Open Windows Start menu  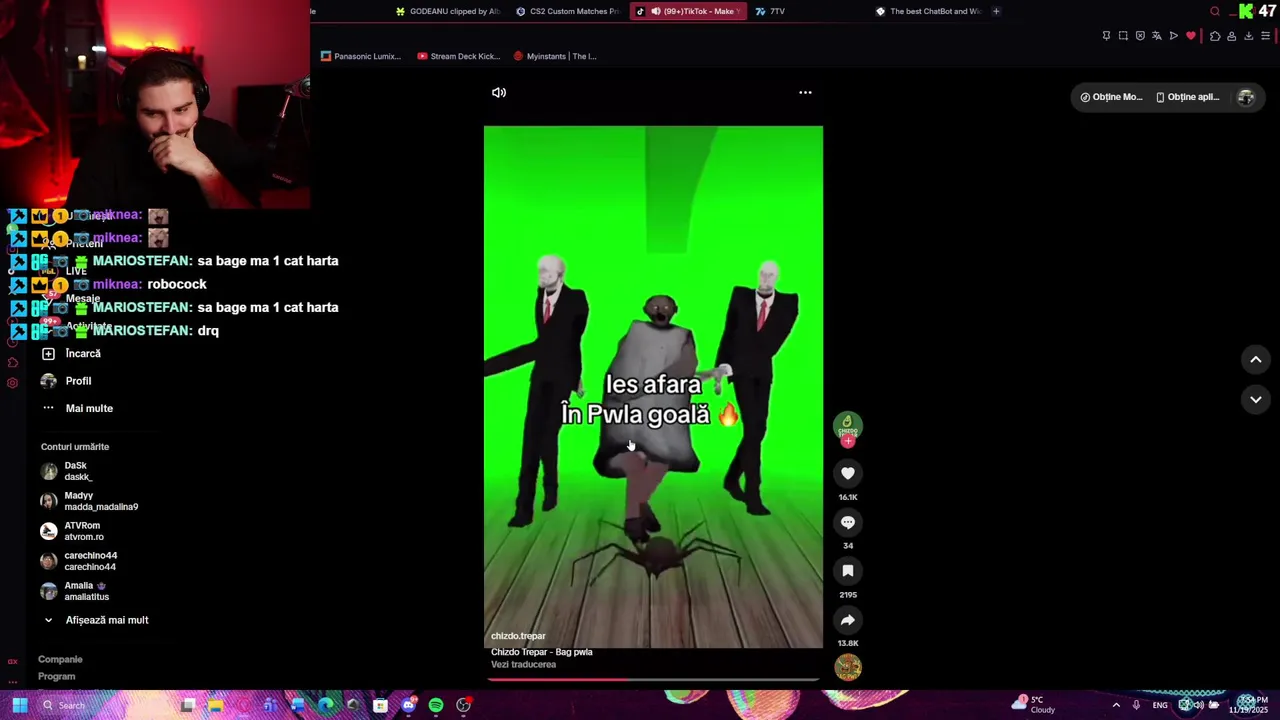(x=19, y=705)
